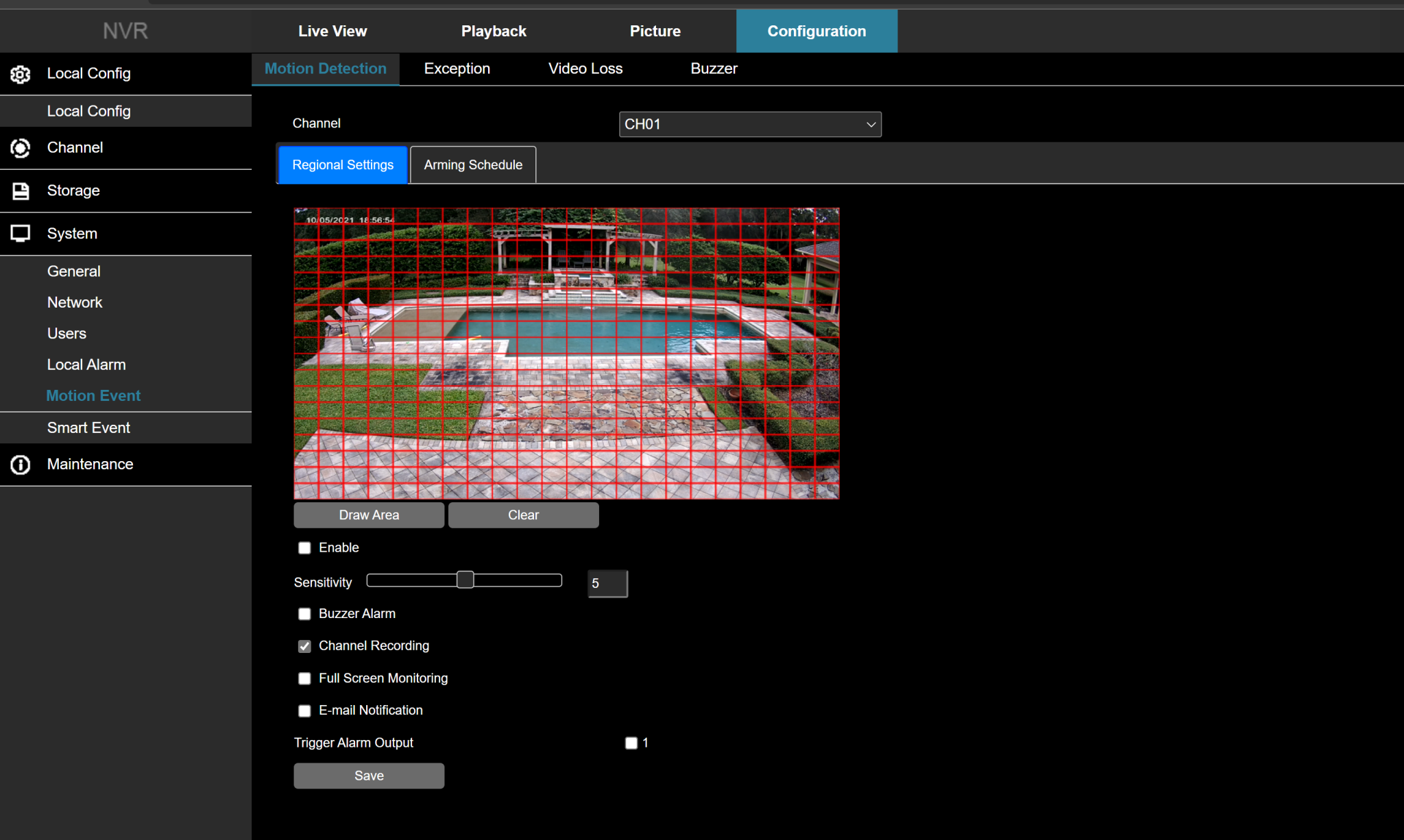Image resolution: width=1404 pixels, height=840 pixels.
Task: Switch to the Arming Schedule tab
Action: coord(472,164)
